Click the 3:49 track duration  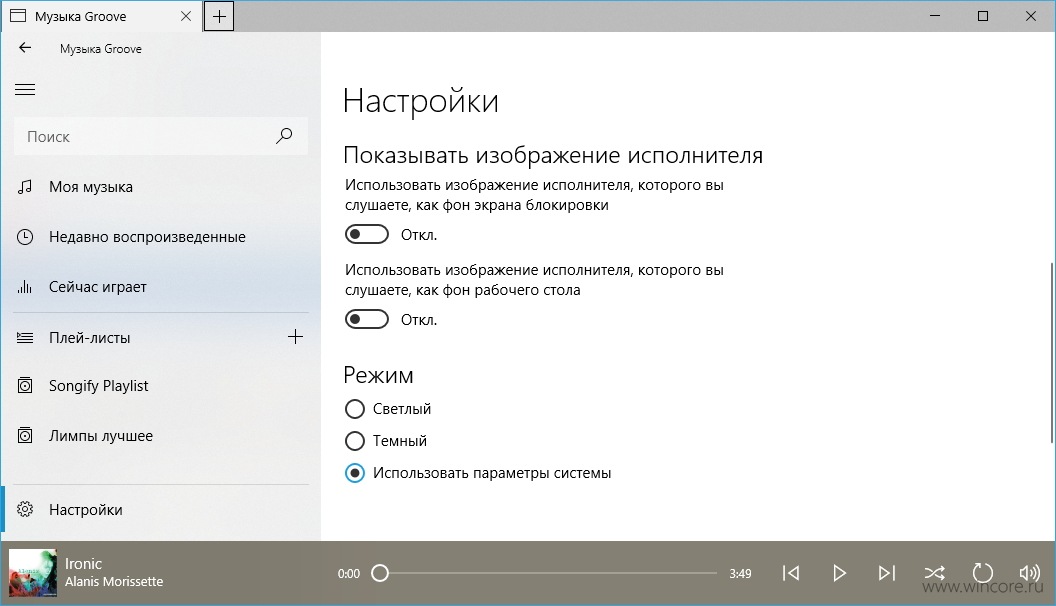(740, 574)
